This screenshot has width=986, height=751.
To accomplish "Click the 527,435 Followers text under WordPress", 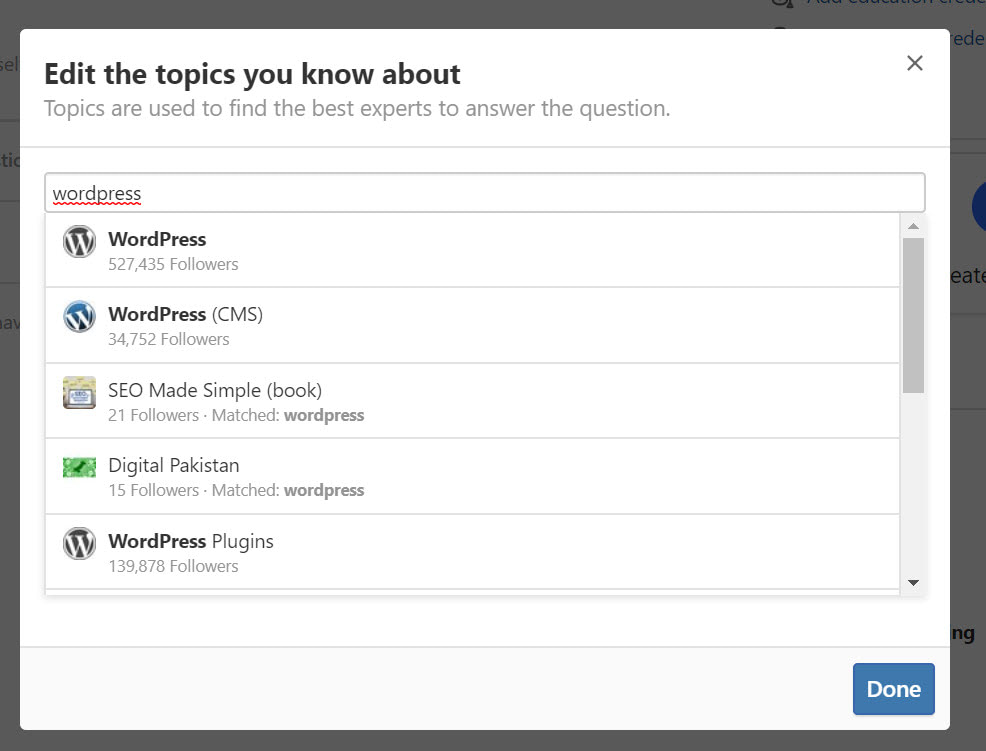I will [x=173, y=263].
